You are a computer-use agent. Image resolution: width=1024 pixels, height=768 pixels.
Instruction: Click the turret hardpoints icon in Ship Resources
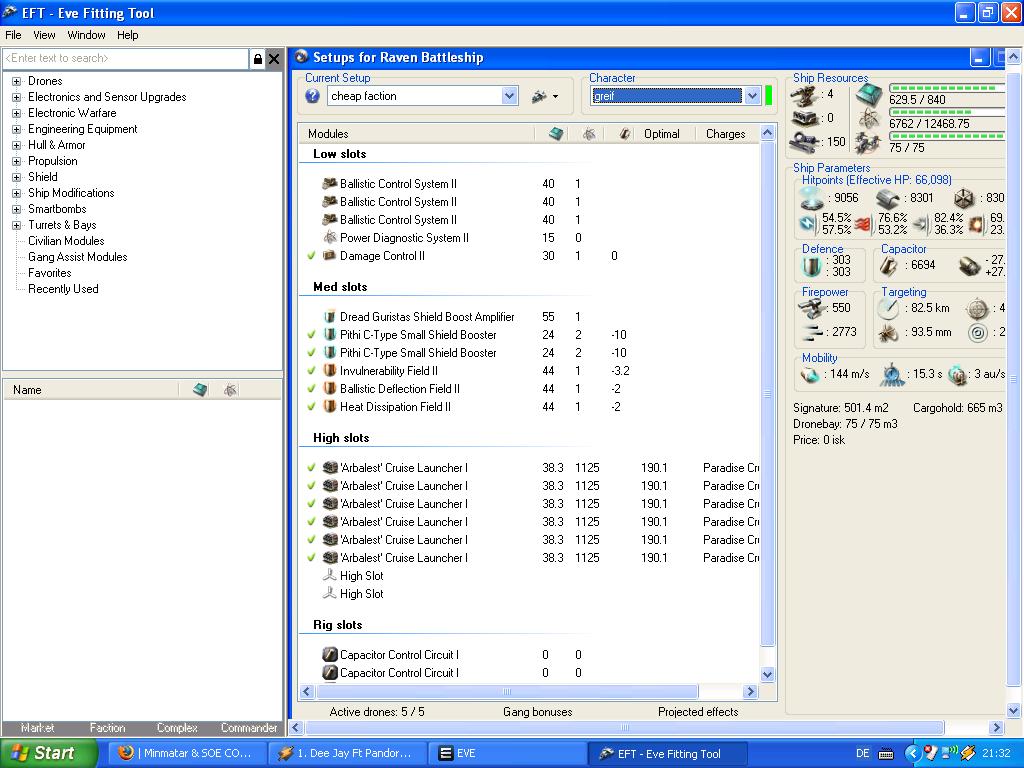(x=804, y=95)
